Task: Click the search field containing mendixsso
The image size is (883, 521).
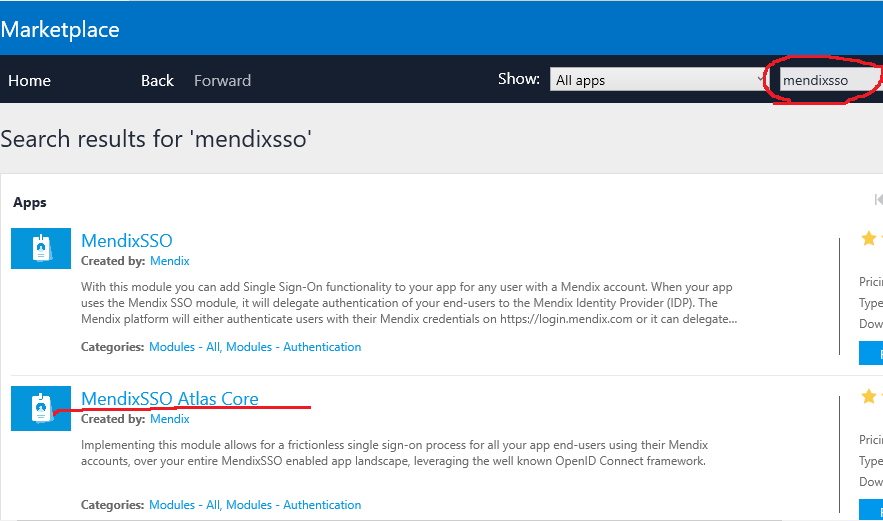Action: (830, 80)
